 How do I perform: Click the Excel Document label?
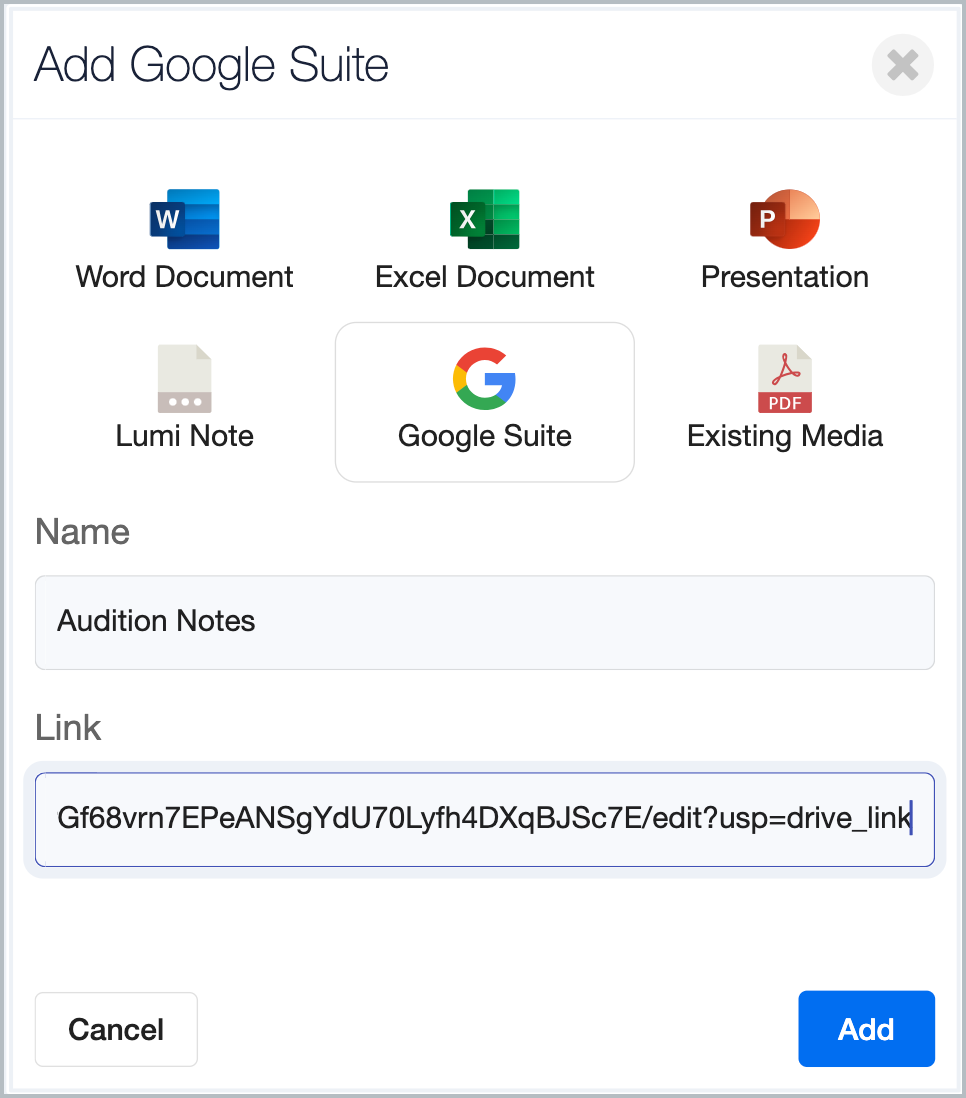[x=485, y=277]
